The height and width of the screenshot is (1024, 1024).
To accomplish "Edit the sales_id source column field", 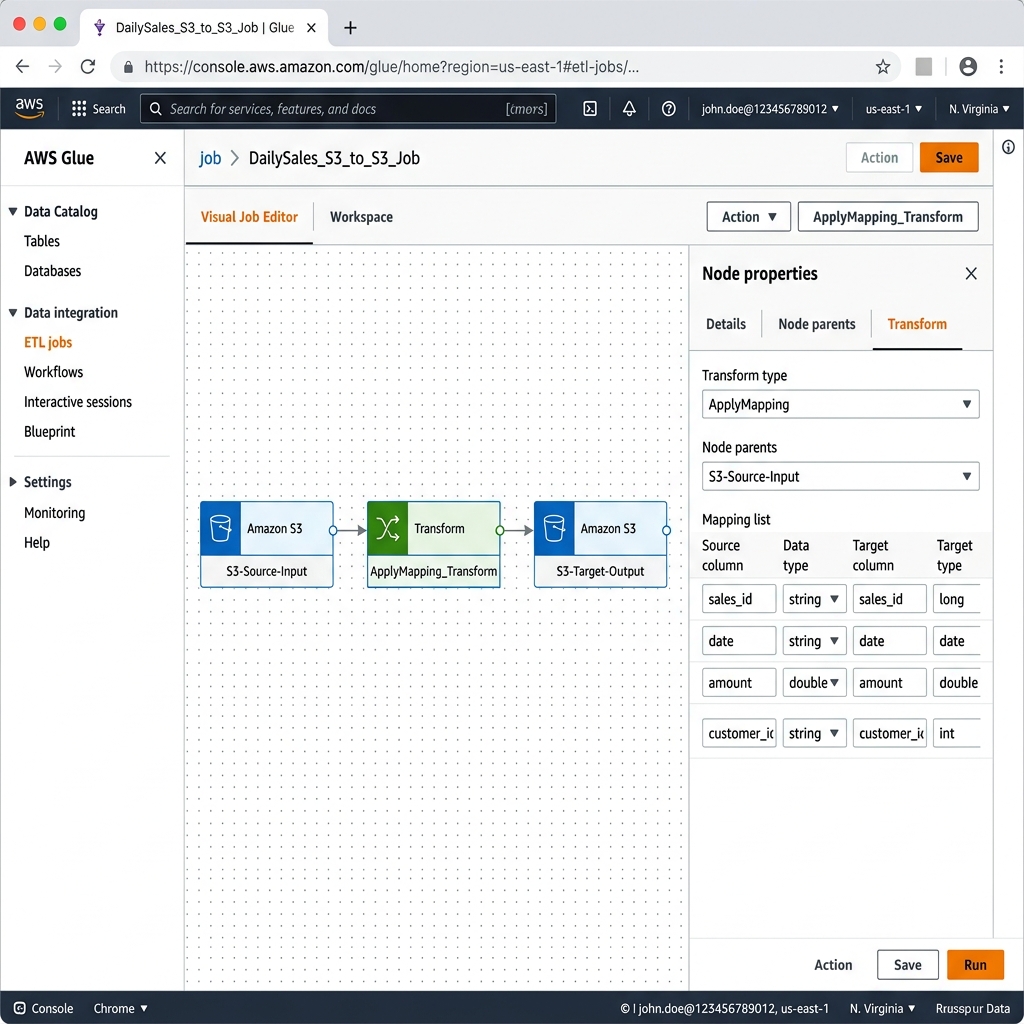I will coord(739,599).
